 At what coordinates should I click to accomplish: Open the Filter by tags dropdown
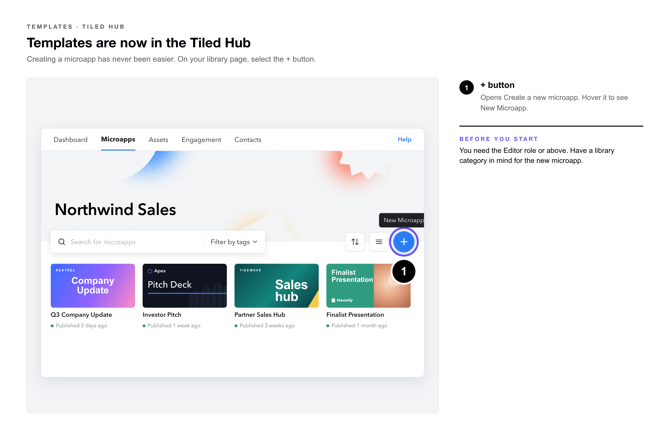(234, 242)
